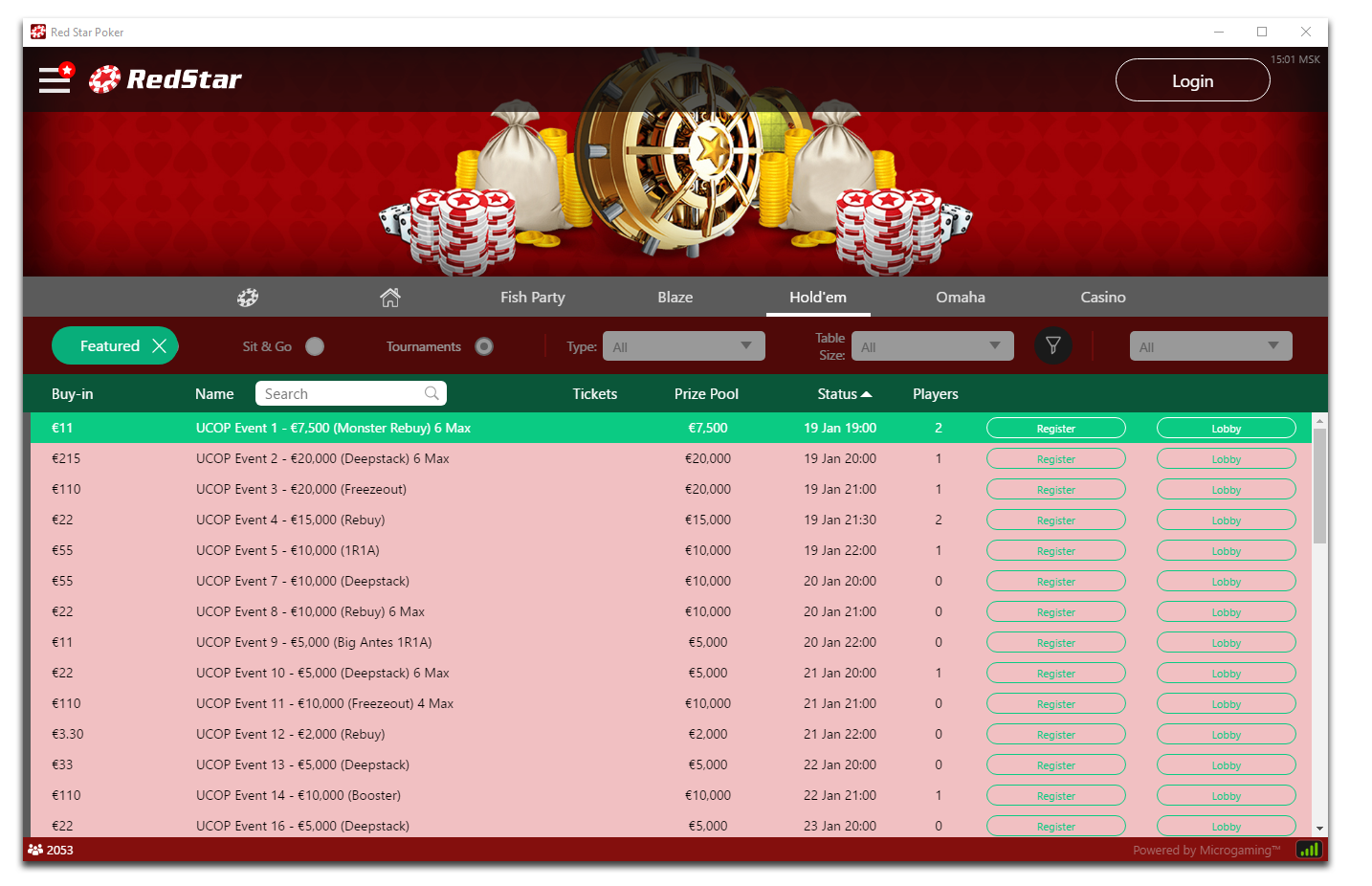1372x886 pixels.
Task: Register for UCOP Event 1
Action: point(1055,429)
